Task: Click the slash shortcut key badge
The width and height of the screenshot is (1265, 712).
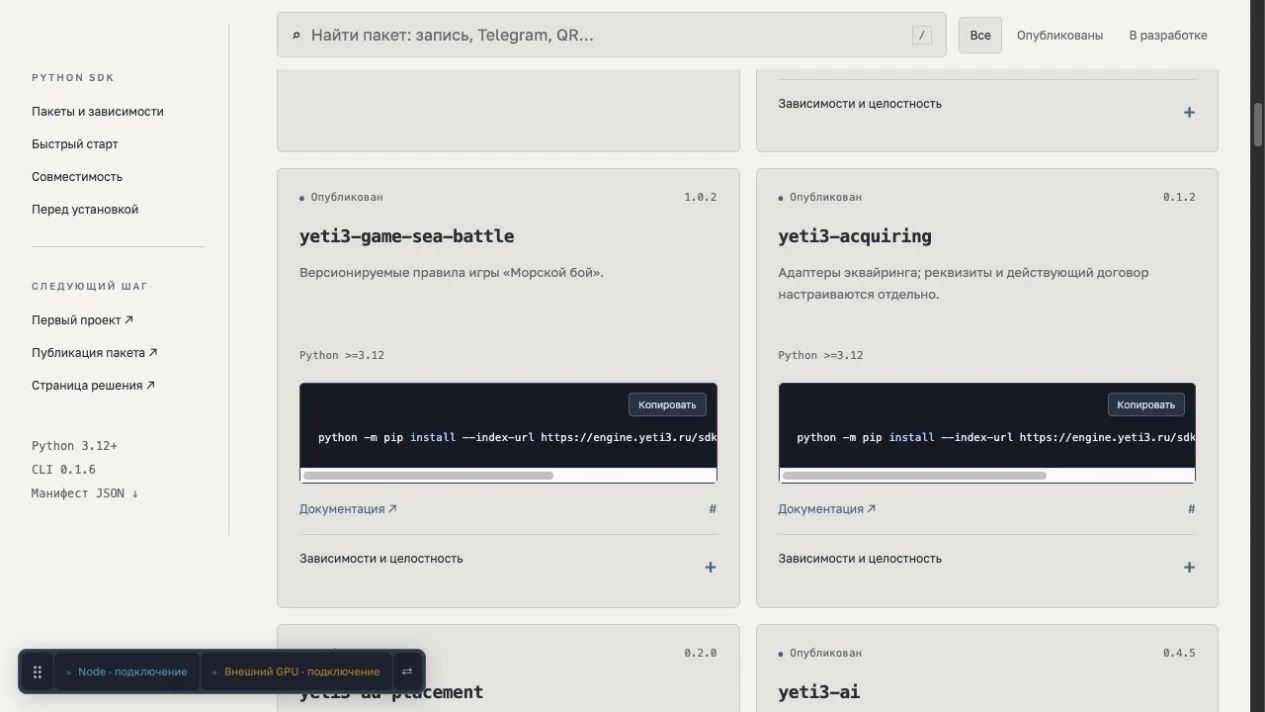Action: (922, 35)
